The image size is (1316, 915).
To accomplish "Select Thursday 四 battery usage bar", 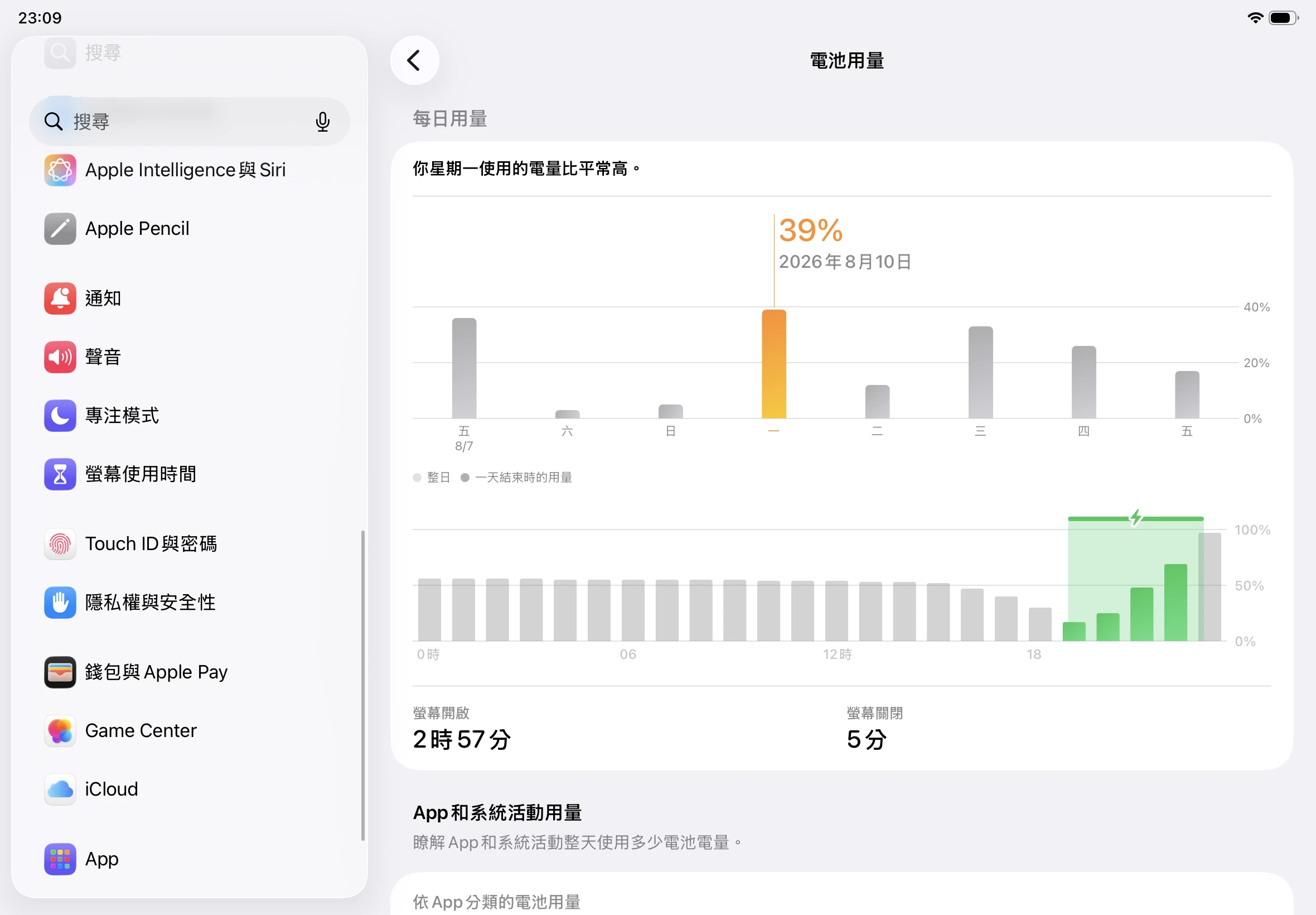I will click(x=1083, y=382).
